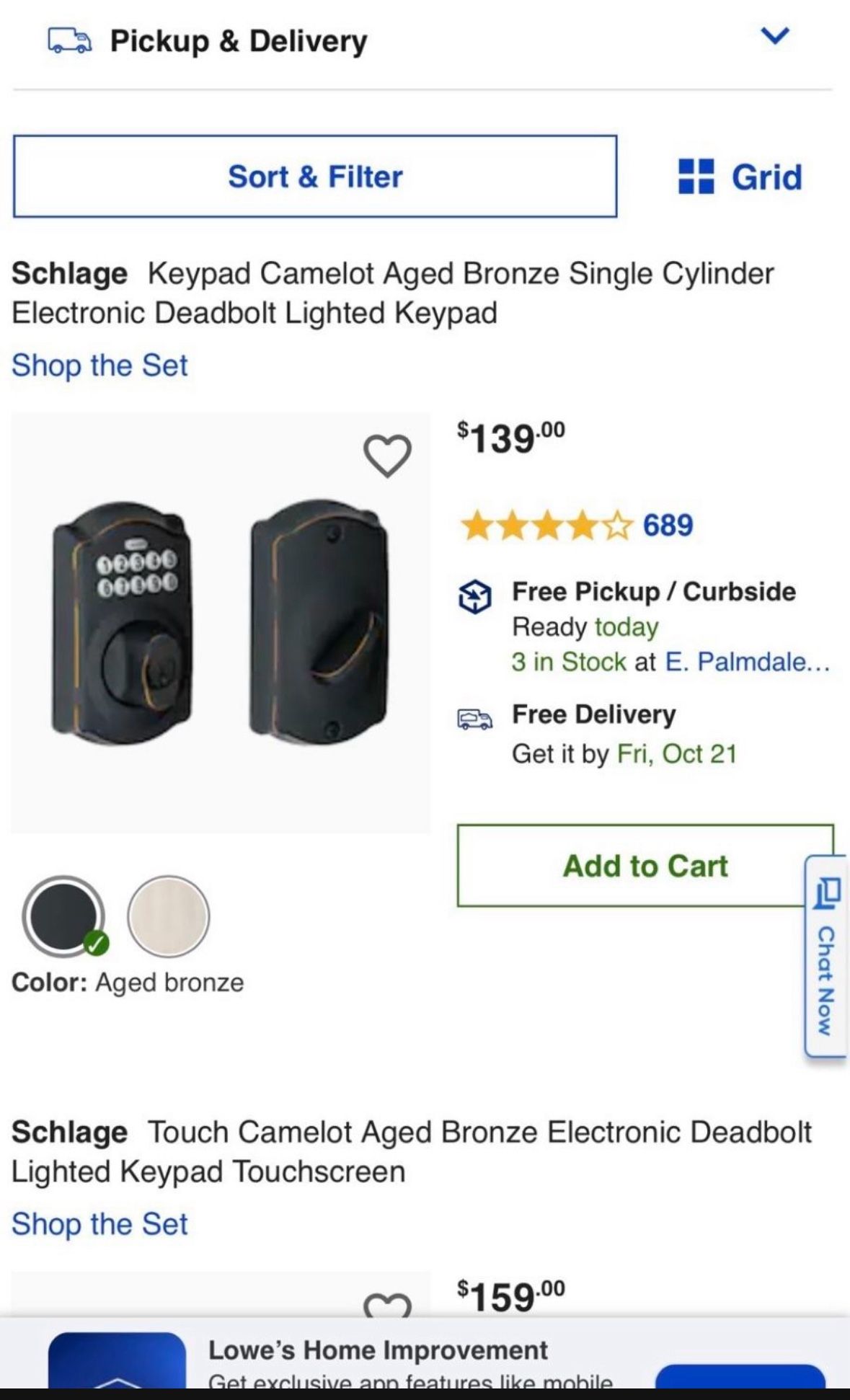
Task: Open the Schlage Touch Camelot product title
Action: pyautogui.click(x=411, y=1151)
